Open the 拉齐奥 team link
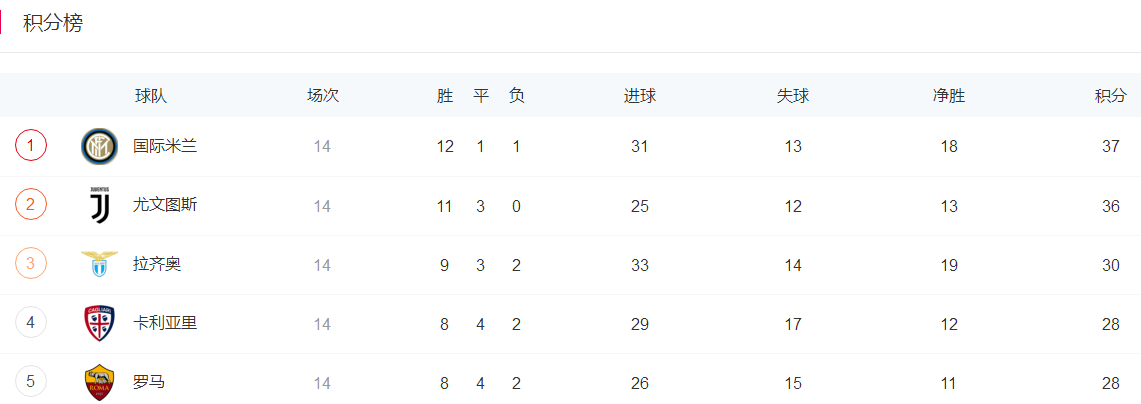 (x=157, y=264)
